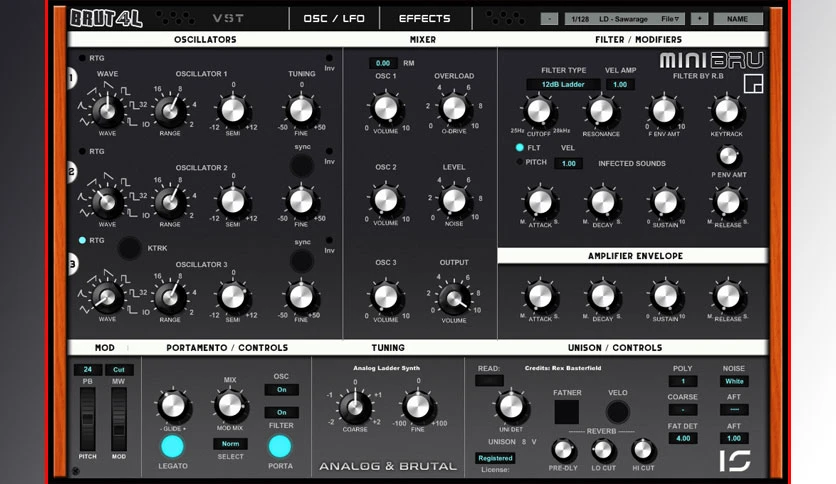Click the white square icon under MiniBru logo
Viewport: 836px width, 484px height.
point(753,84)
